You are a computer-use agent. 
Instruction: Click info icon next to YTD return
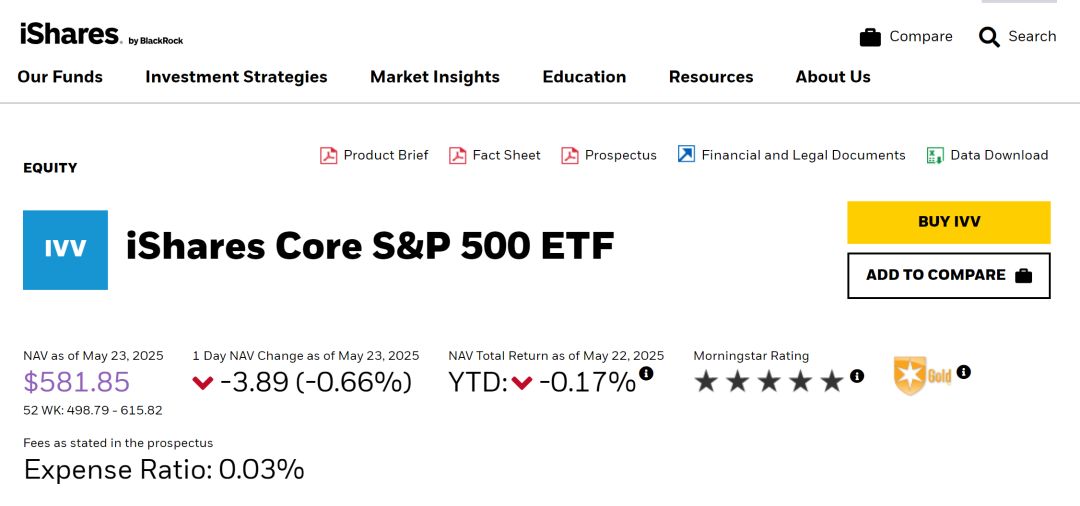pos(645,373)
